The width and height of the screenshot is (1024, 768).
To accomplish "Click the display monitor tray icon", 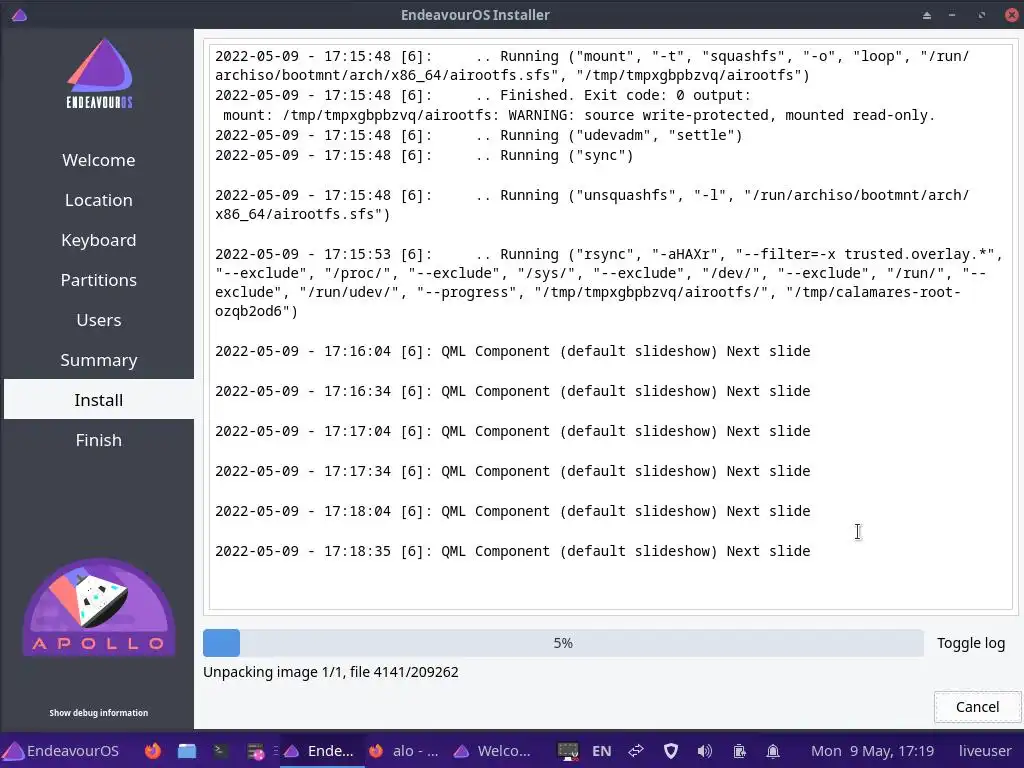I will (x=568, y=751).
